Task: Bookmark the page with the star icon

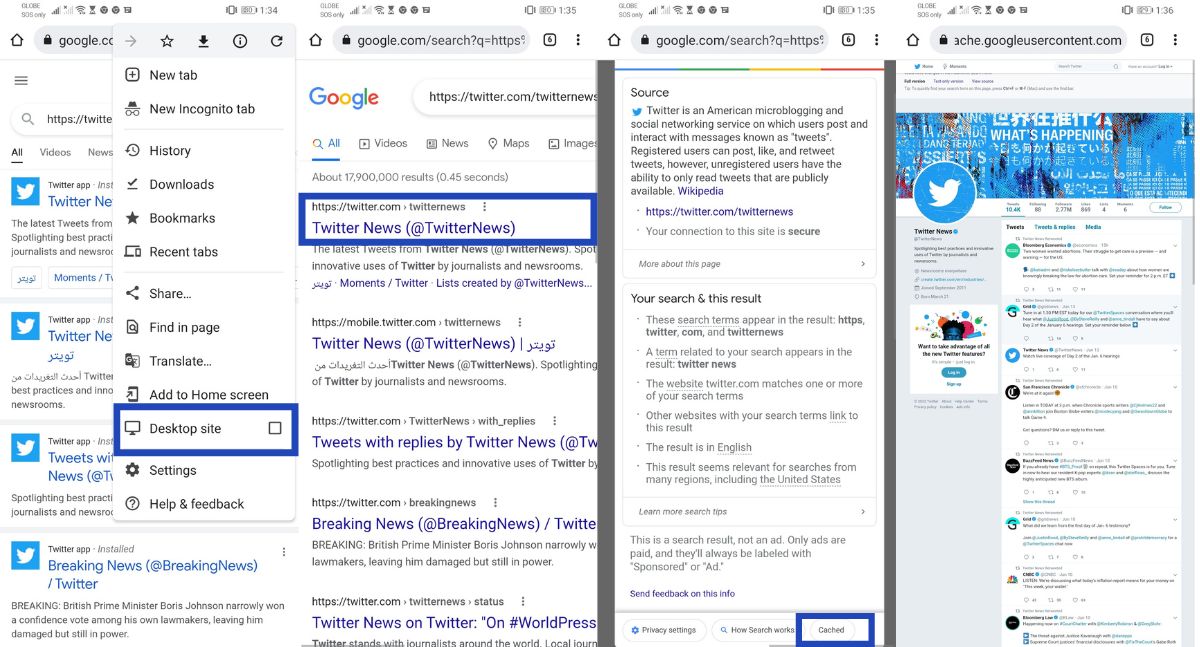Action: pos(167,41)
